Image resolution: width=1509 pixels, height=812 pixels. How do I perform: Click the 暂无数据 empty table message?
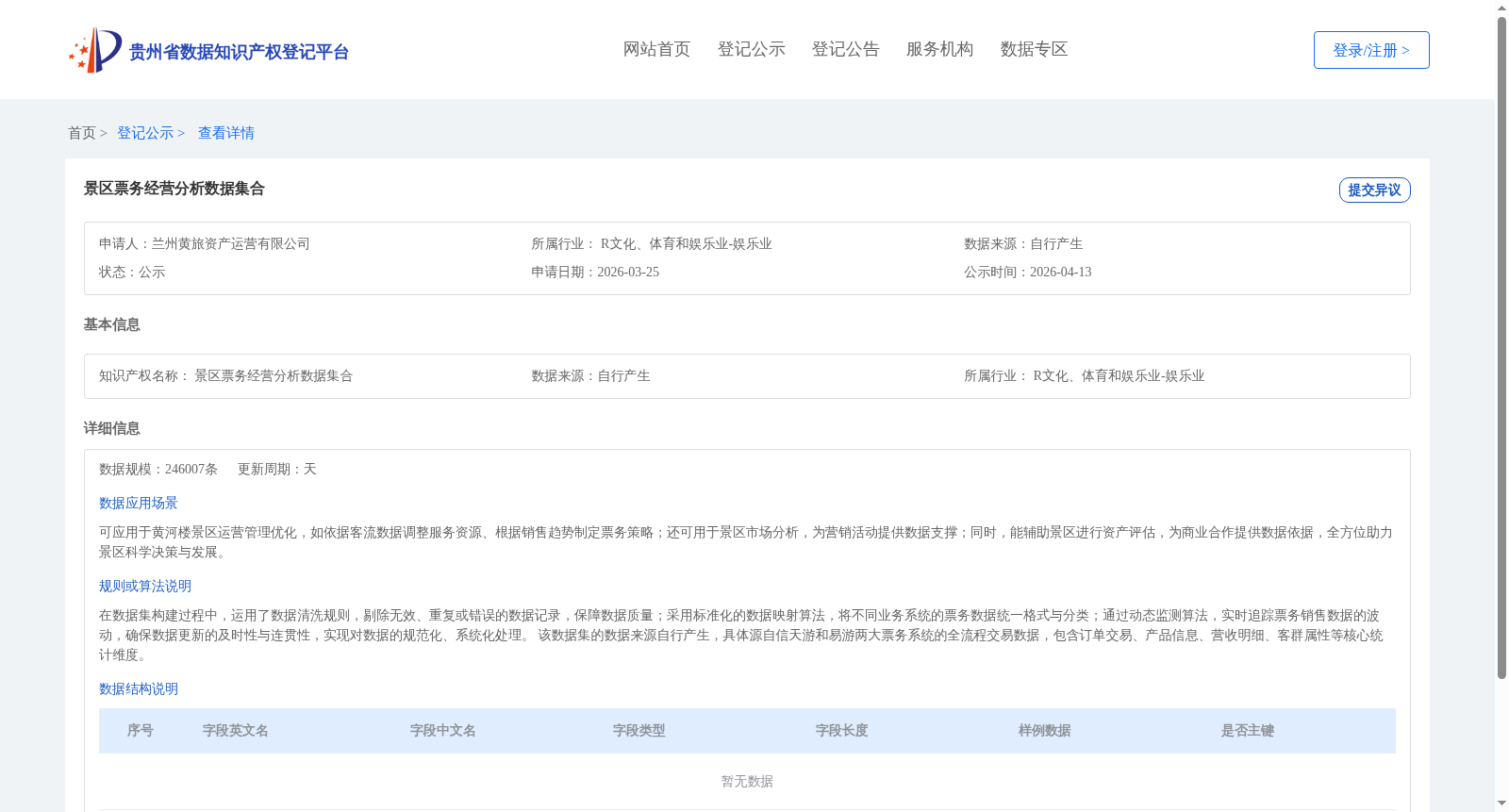[x=747, y=781]
